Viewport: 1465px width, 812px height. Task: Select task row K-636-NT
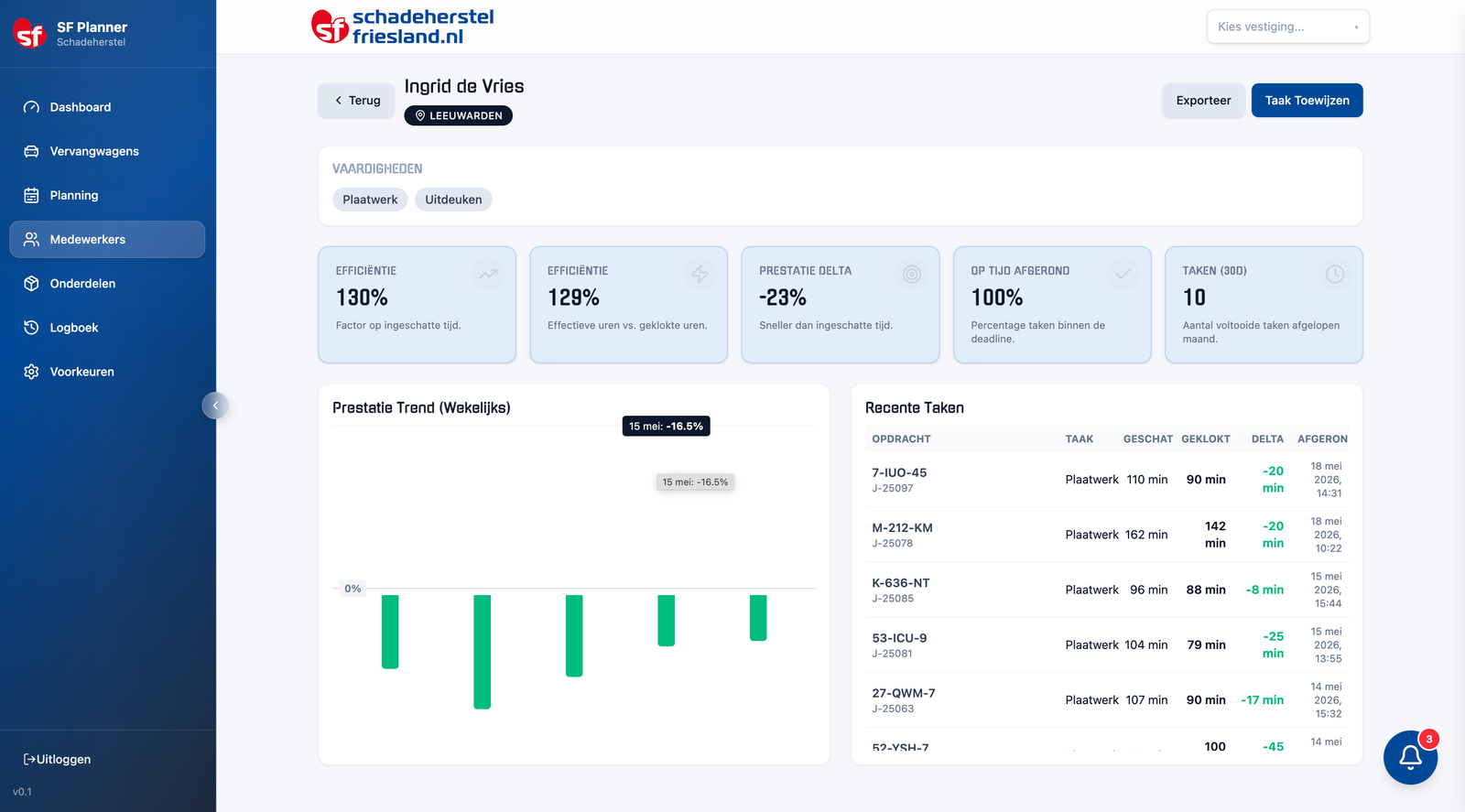tap(1107, 590)
